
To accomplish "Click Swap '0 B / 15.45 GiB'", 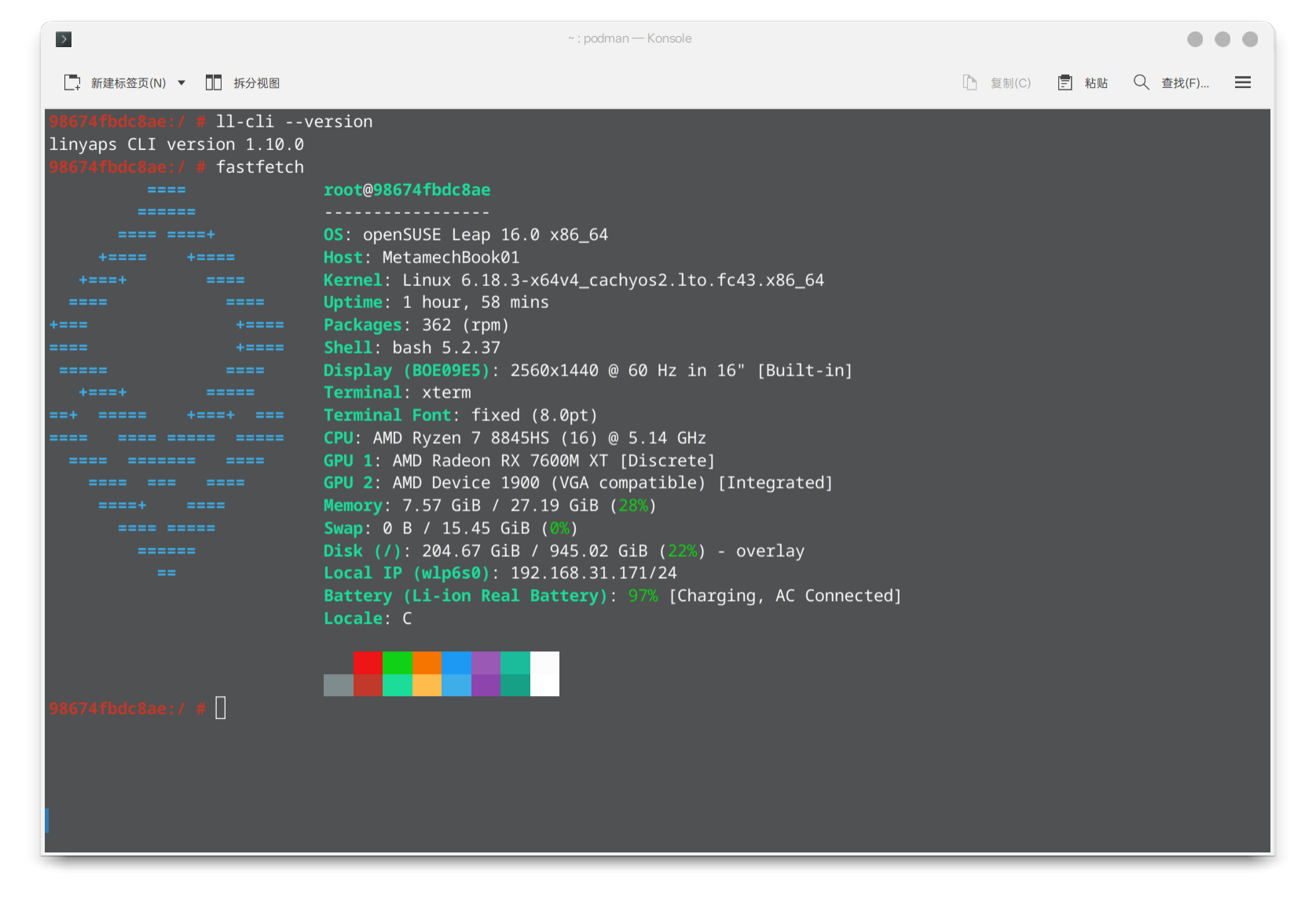I will tap(456, 529).
